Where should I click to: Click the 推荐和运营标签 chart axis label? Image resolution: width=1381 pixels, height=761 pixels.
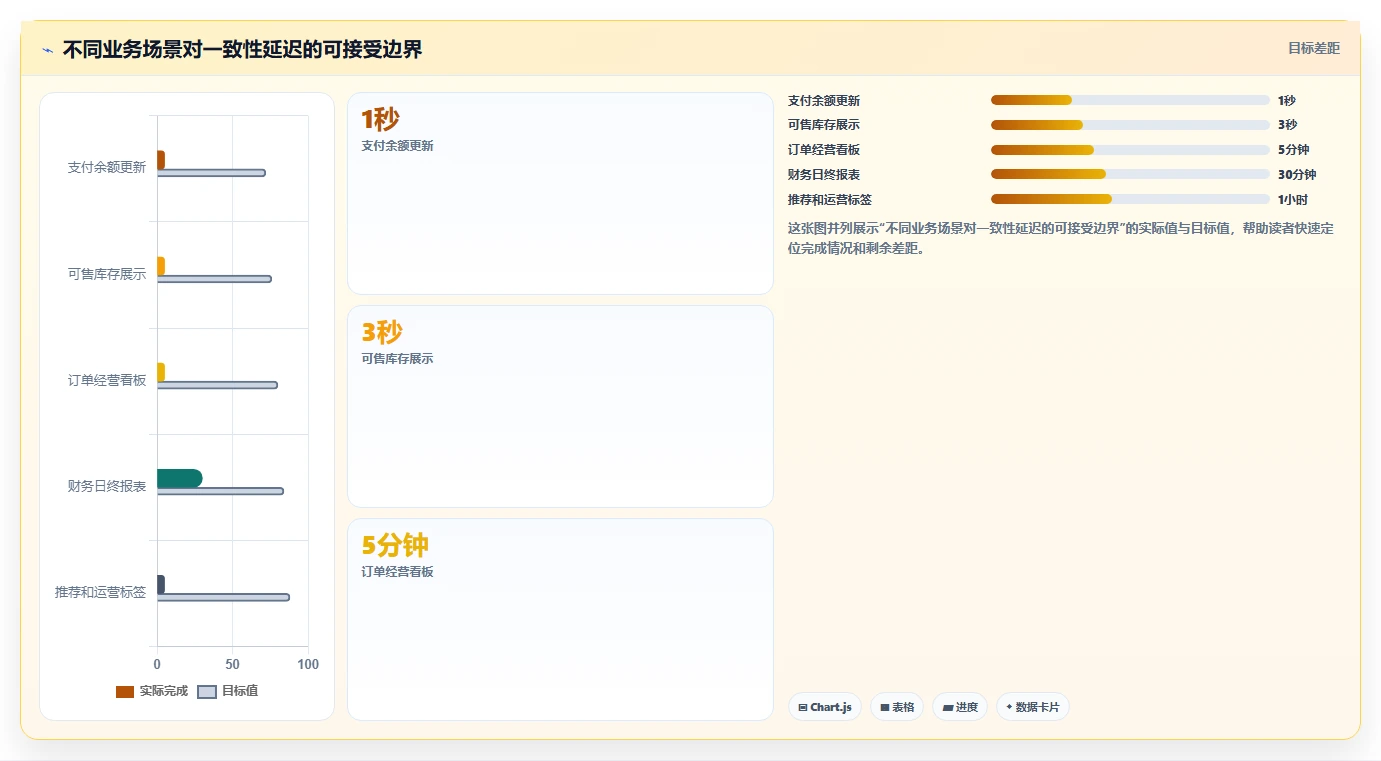[x=100, y=592]
